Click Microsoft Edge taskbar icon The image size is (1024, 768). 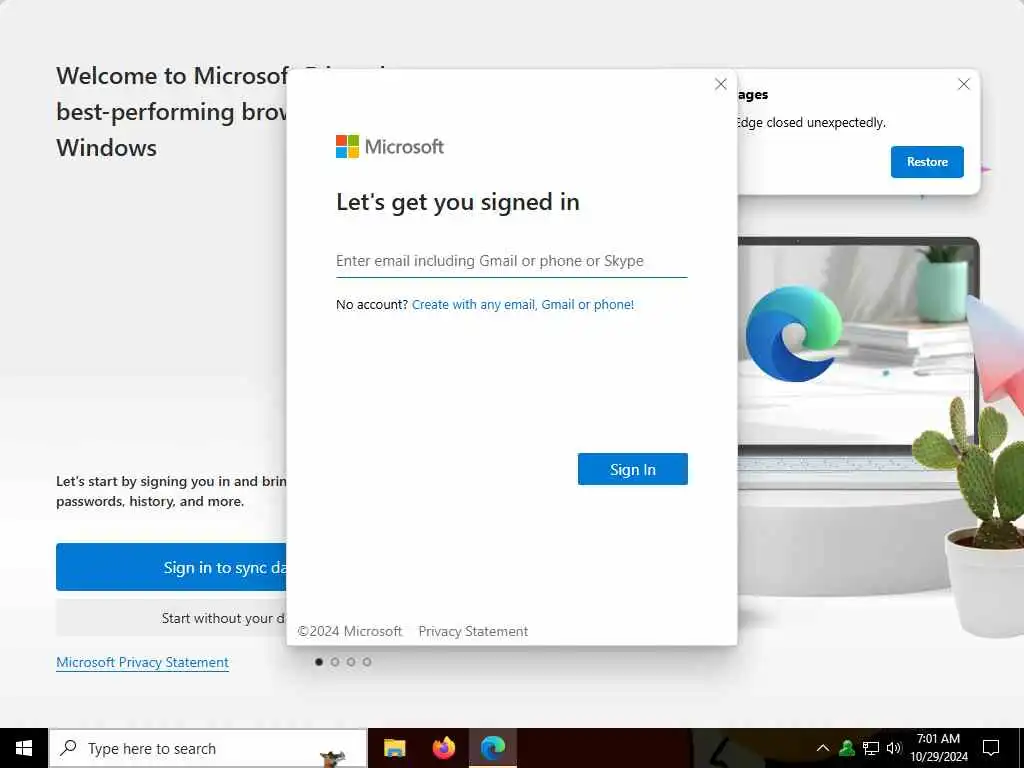[493, 748]
